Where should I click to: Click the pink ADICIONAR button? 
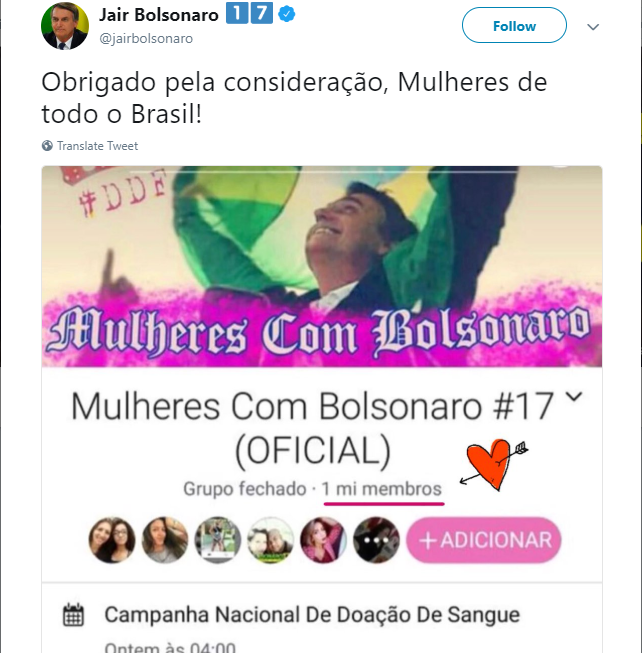[x=484, y=540]
